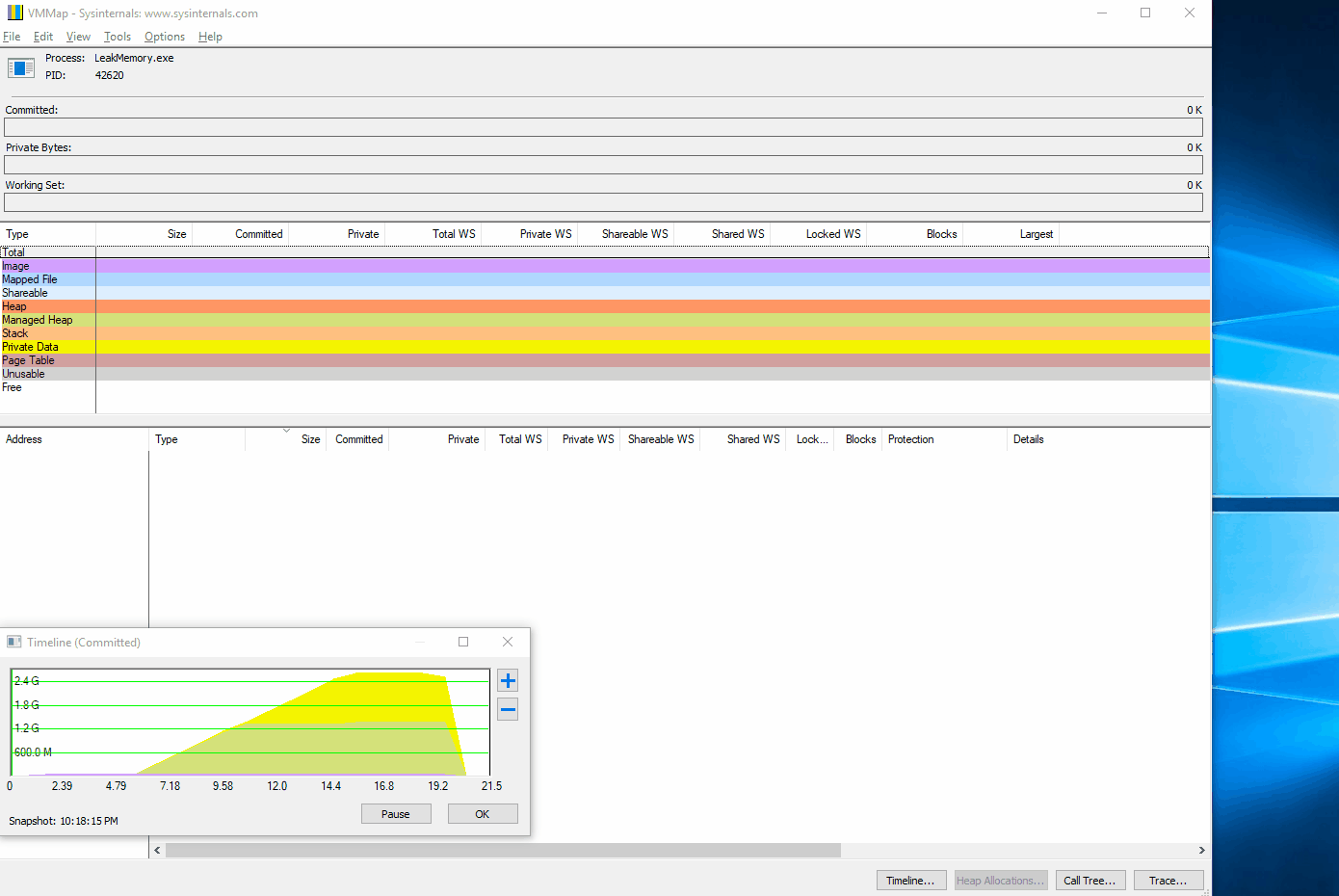Click the Trace… button
The width and height of the screenshot is (1339, 896).
(x=1168, y=881)
